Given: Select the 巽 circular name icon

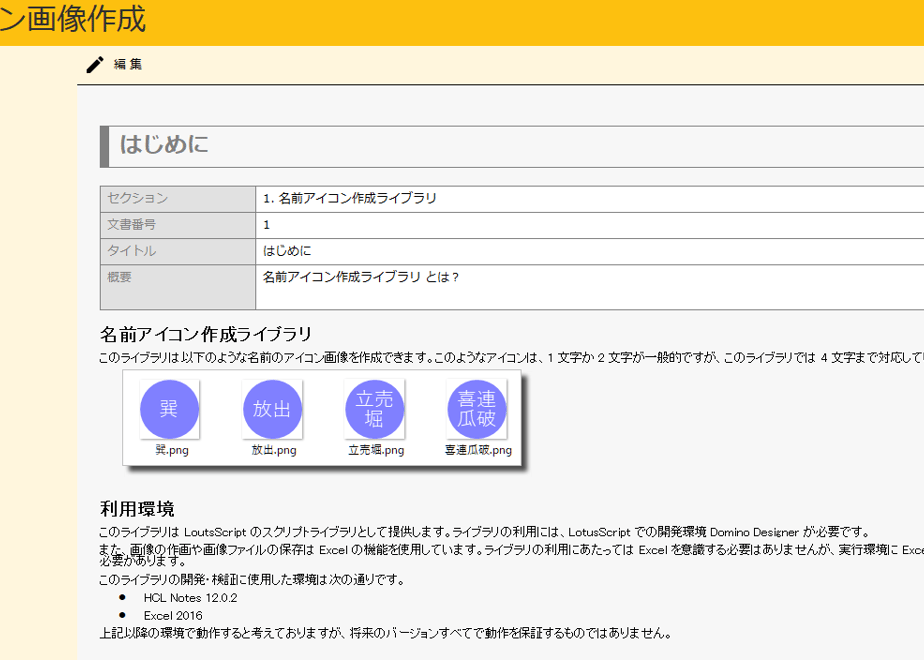Looking at the screenshot, I should coord(170,409).
